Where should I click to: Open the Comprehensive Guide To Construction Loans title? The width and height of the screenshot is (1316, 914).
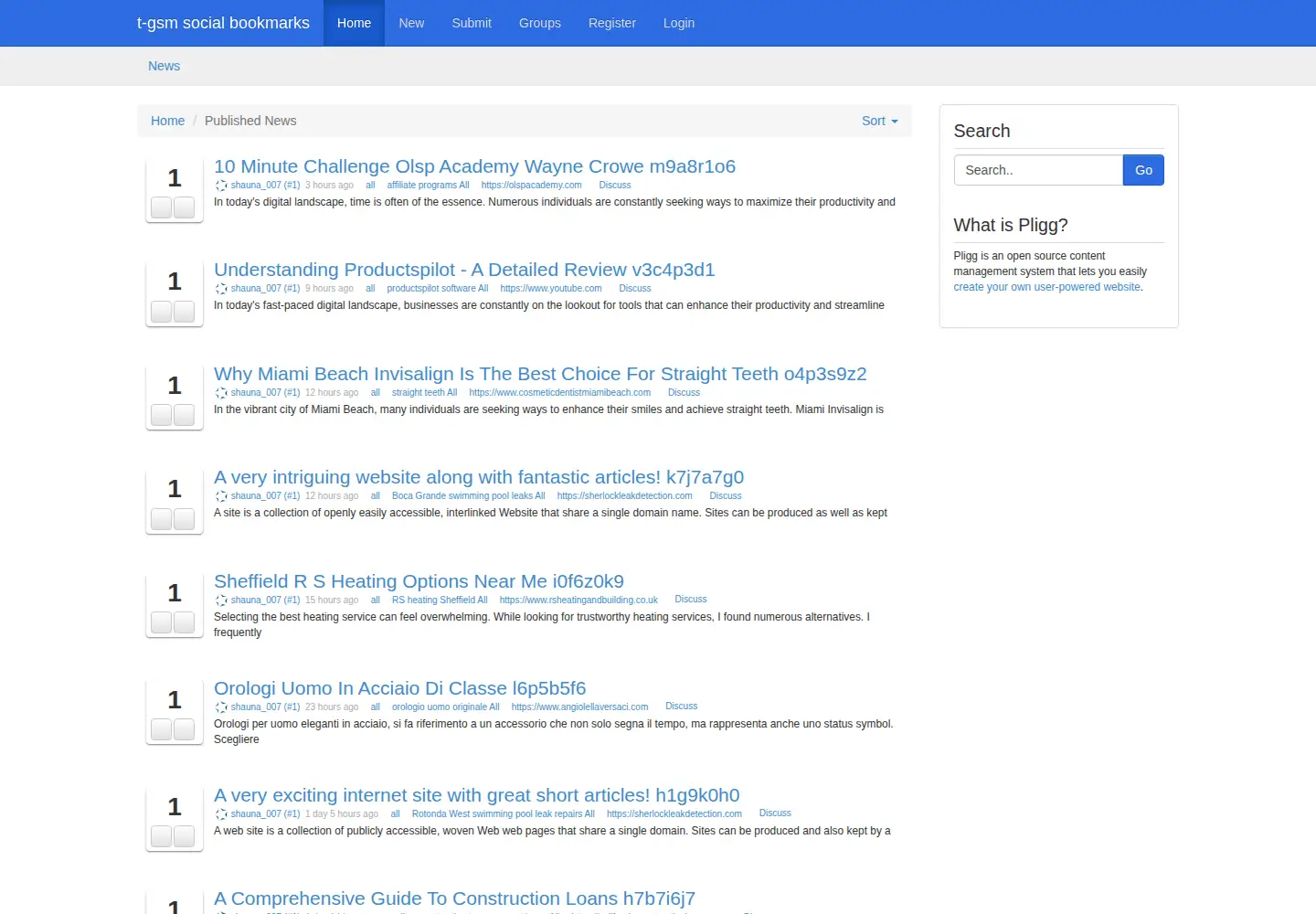pyautogui.click(x=454, y=898)
